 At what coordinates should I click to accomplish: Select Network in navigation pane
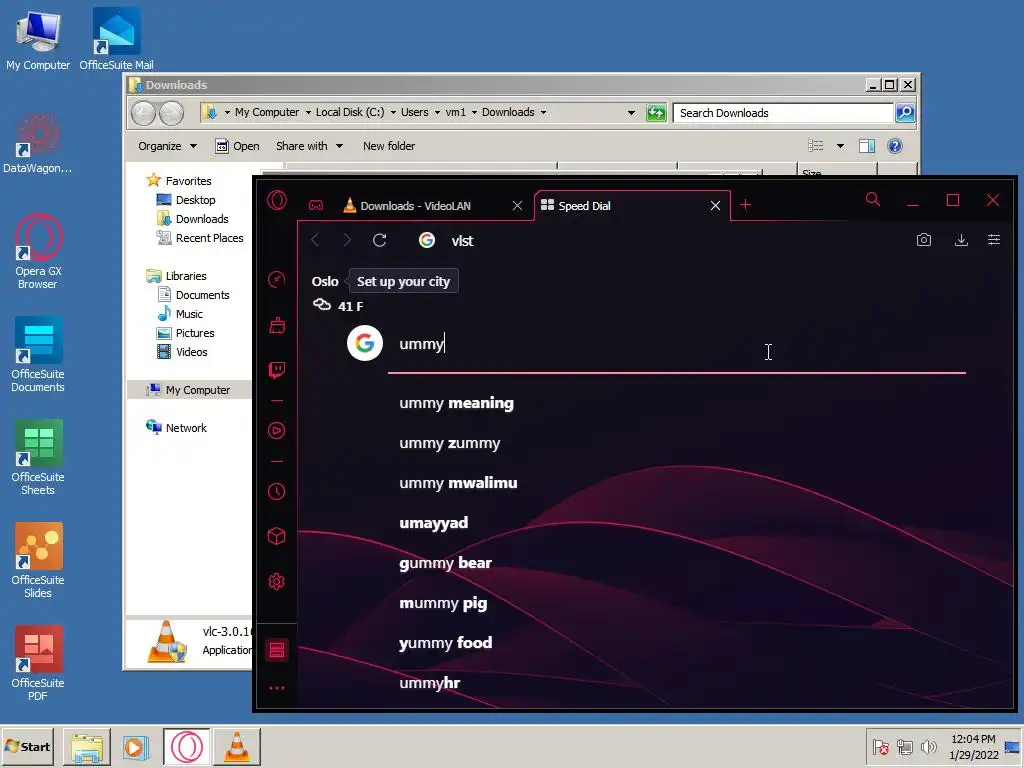pyautogui.click(x=186, y=428)
